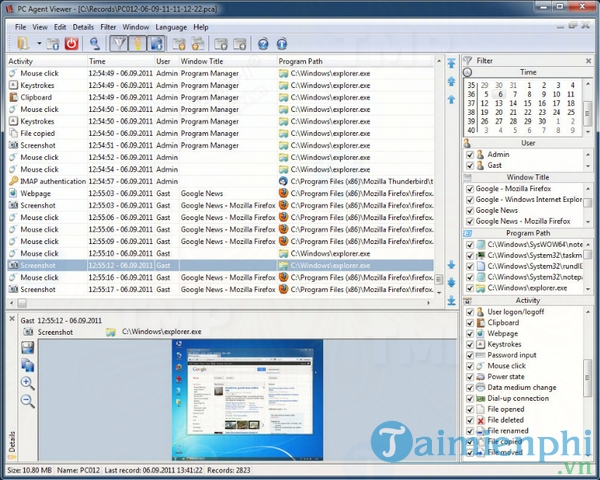Viewport: 600px width, 480px height.
Task: Click the record file info icon beside the dropdown arrow
Action: 53,44
